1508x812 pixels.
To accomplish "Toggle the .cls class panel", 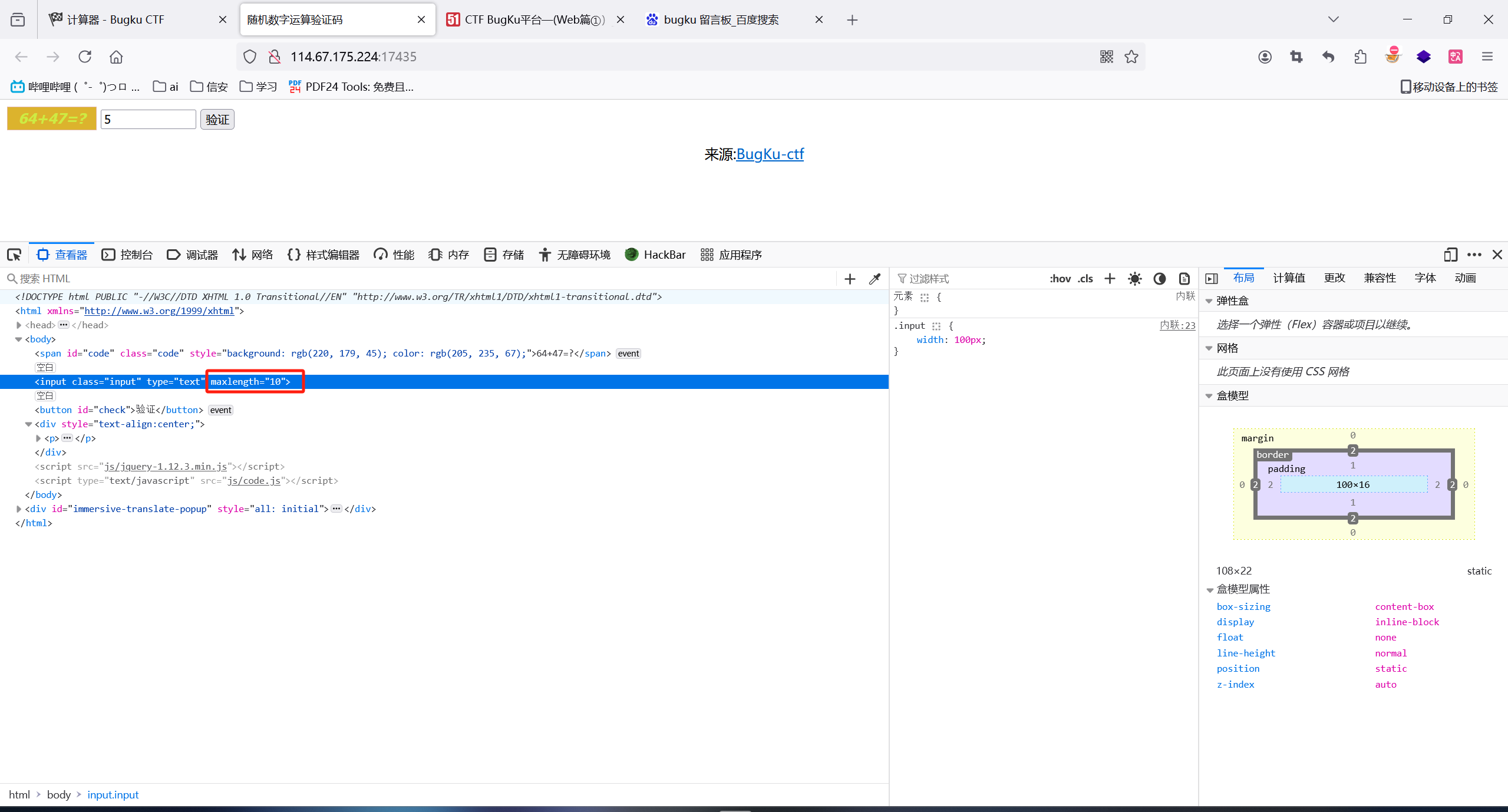I will (1085, 278).
